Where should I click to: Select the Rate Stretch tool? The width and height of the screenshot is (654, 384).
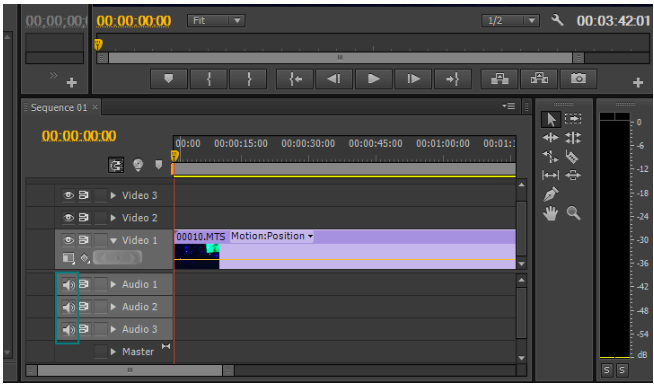[x=551, y=157]
